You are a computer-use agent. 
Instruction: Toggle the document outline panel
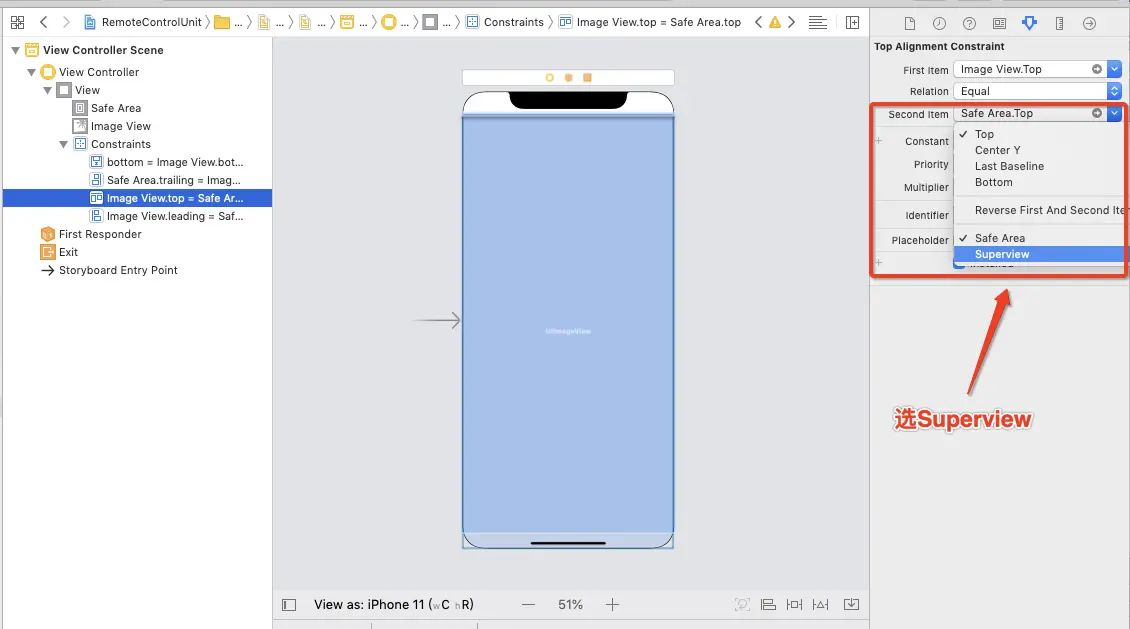tap(289, 605)
